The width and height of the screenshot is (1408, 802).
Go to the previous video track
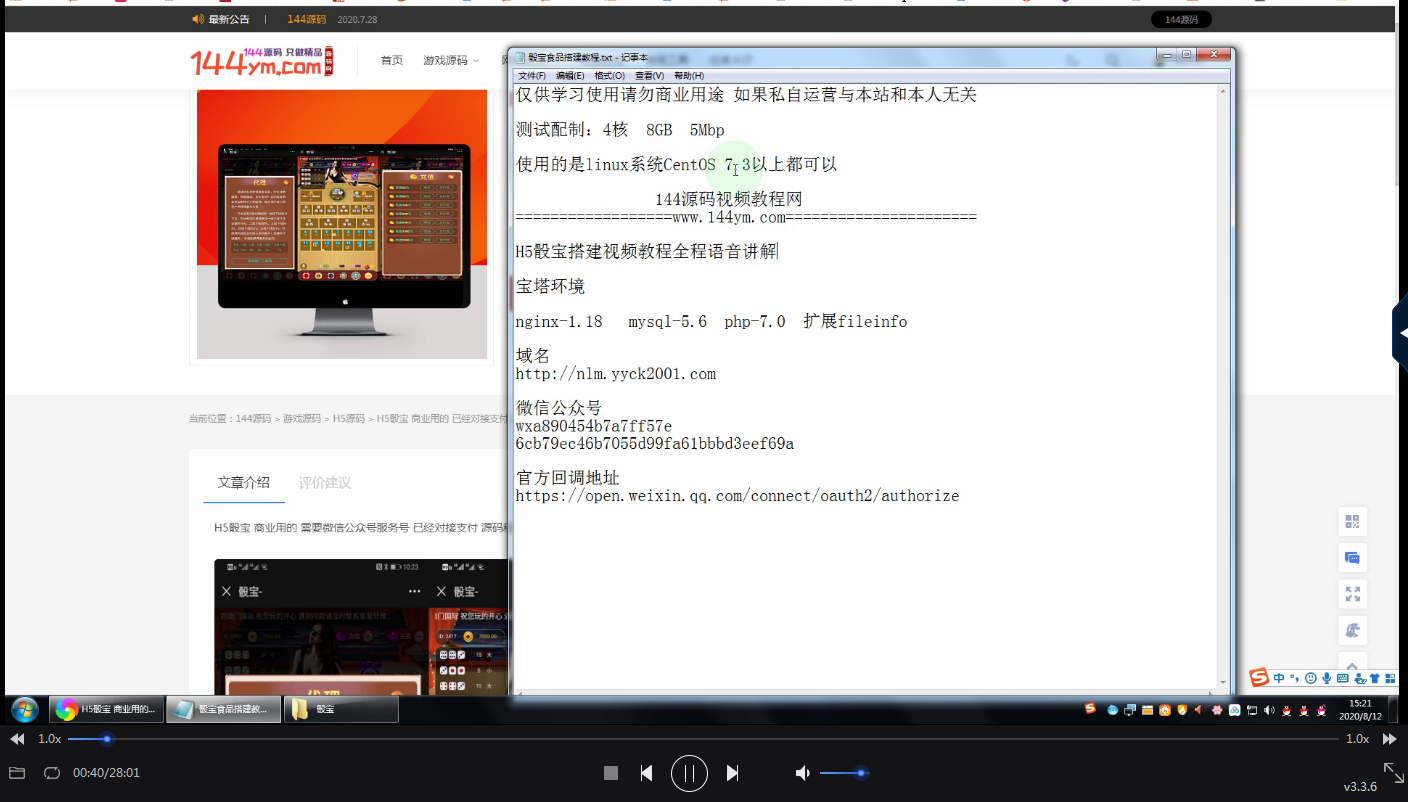[x=646, y=773]
